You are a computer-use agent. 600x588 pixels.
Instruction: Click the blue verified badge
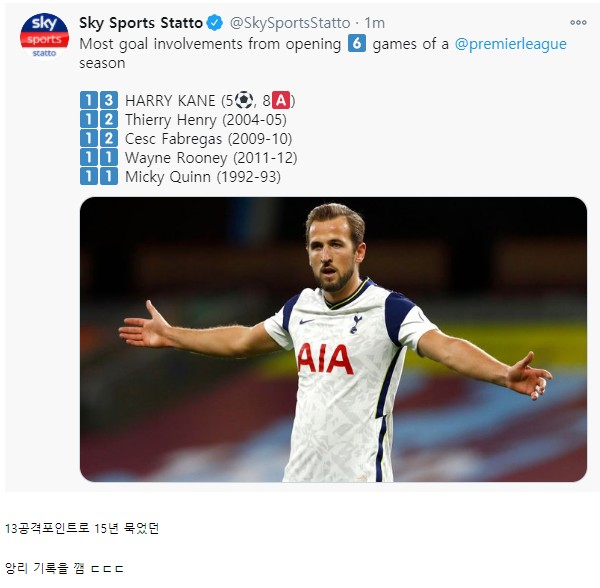click(215, 23)
